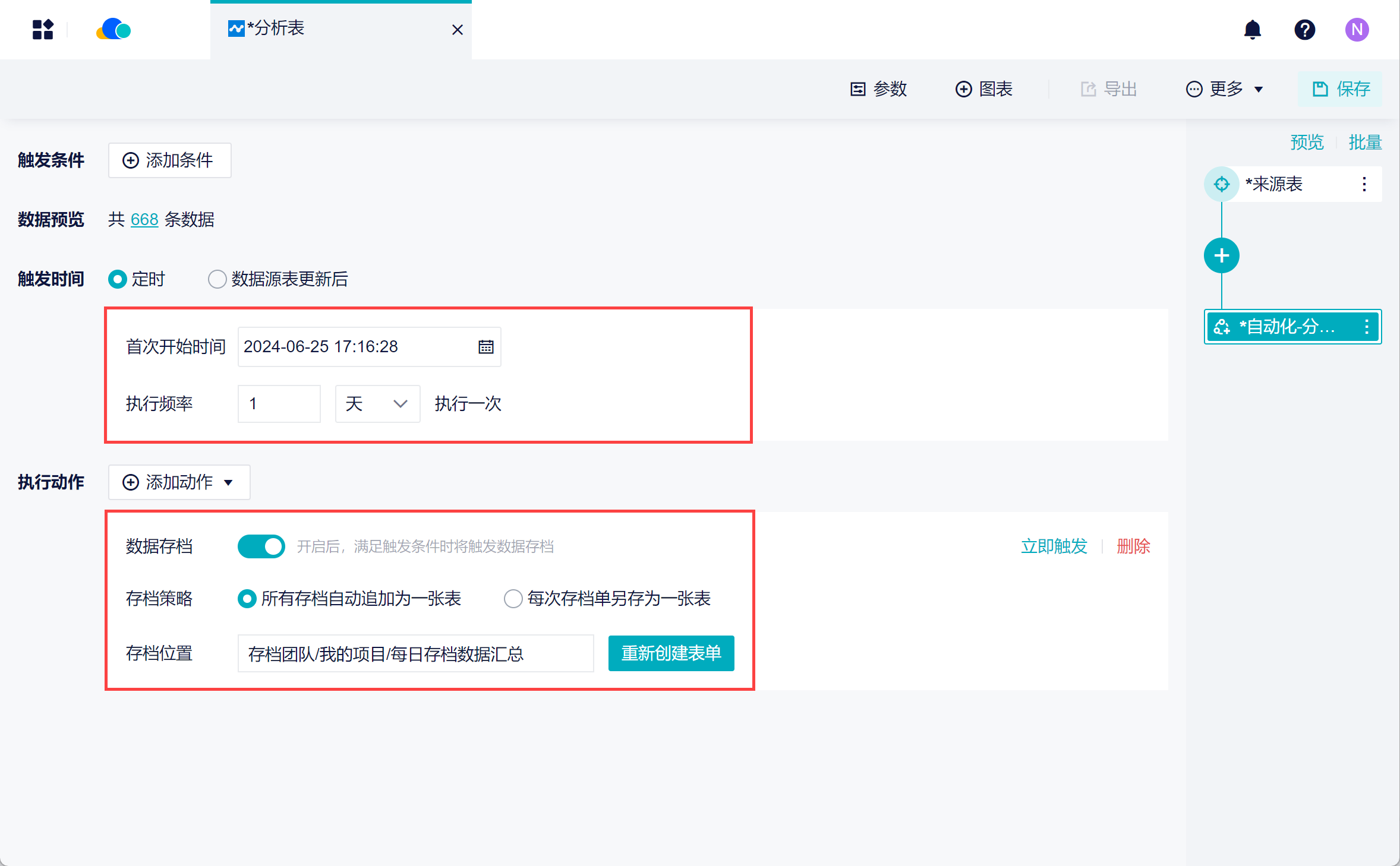Expand the 更多 menu in toolbar

[1225, 89]
